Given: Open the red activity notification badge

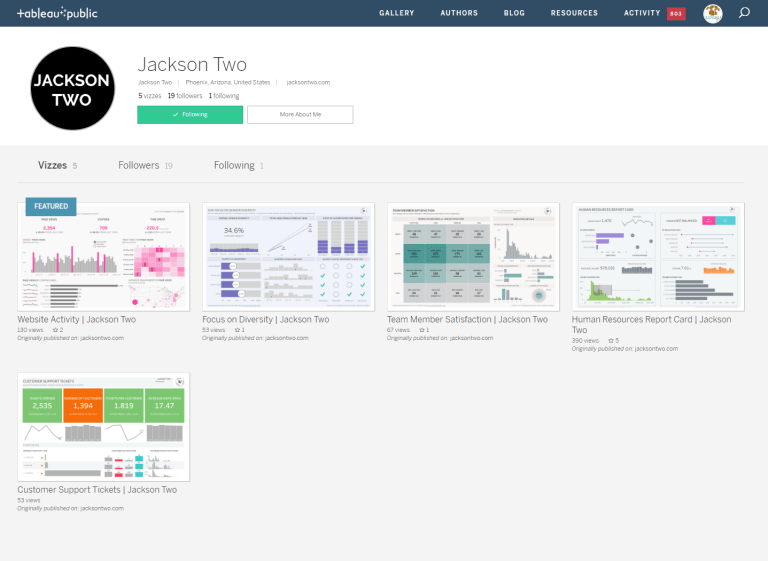Looking at the screenshot, I should [676, 13].
